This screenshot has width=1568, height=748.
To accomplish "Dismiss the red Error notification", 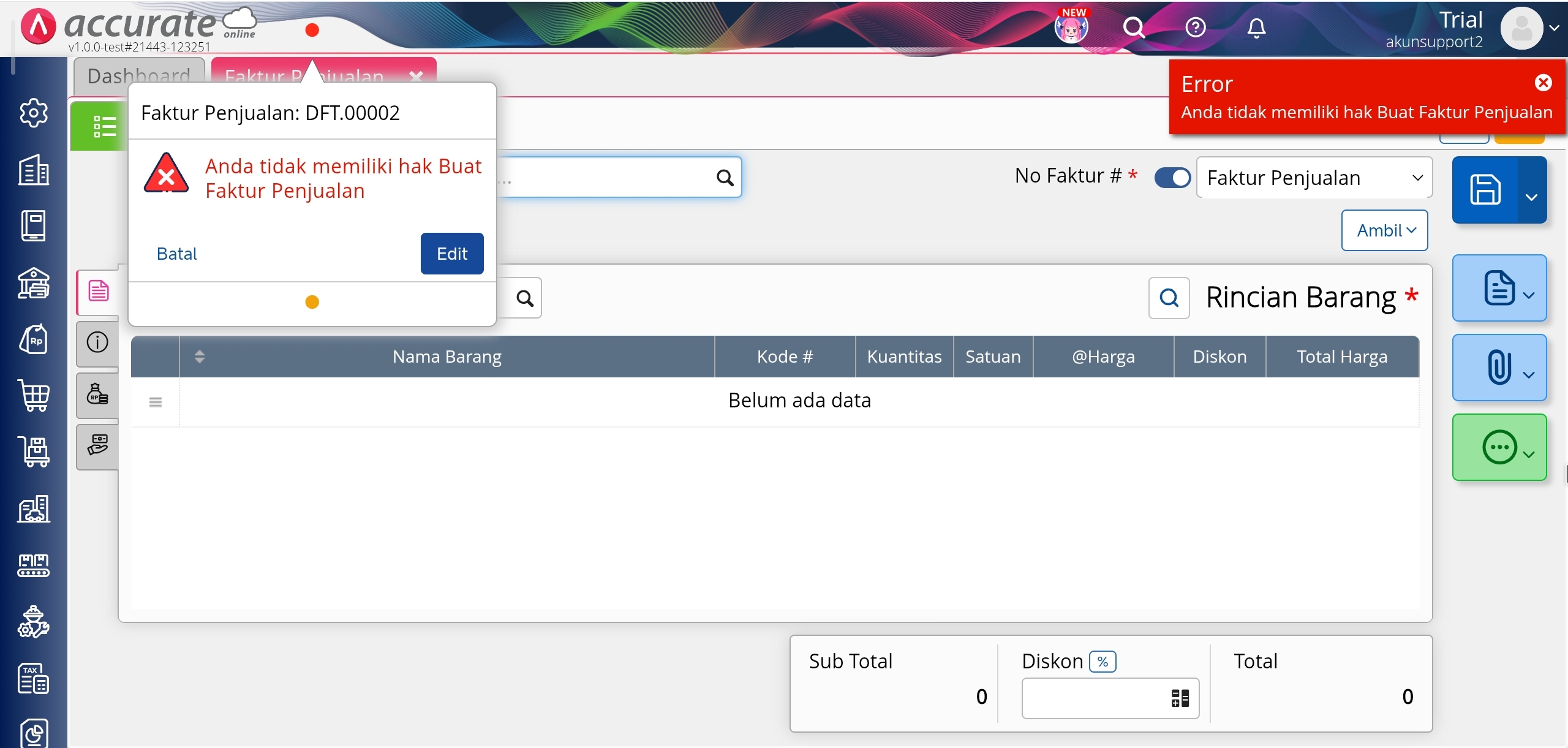I will 1543,83.
